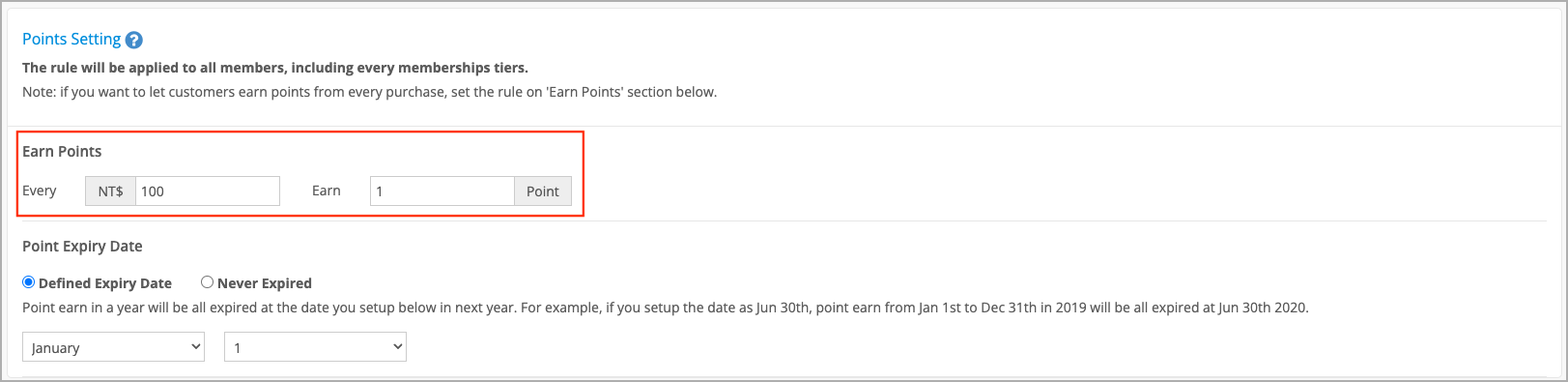Click the chevron arrow on the day select
The image size is (1568, 382).
pyautogui.click(x=397, y=346)
